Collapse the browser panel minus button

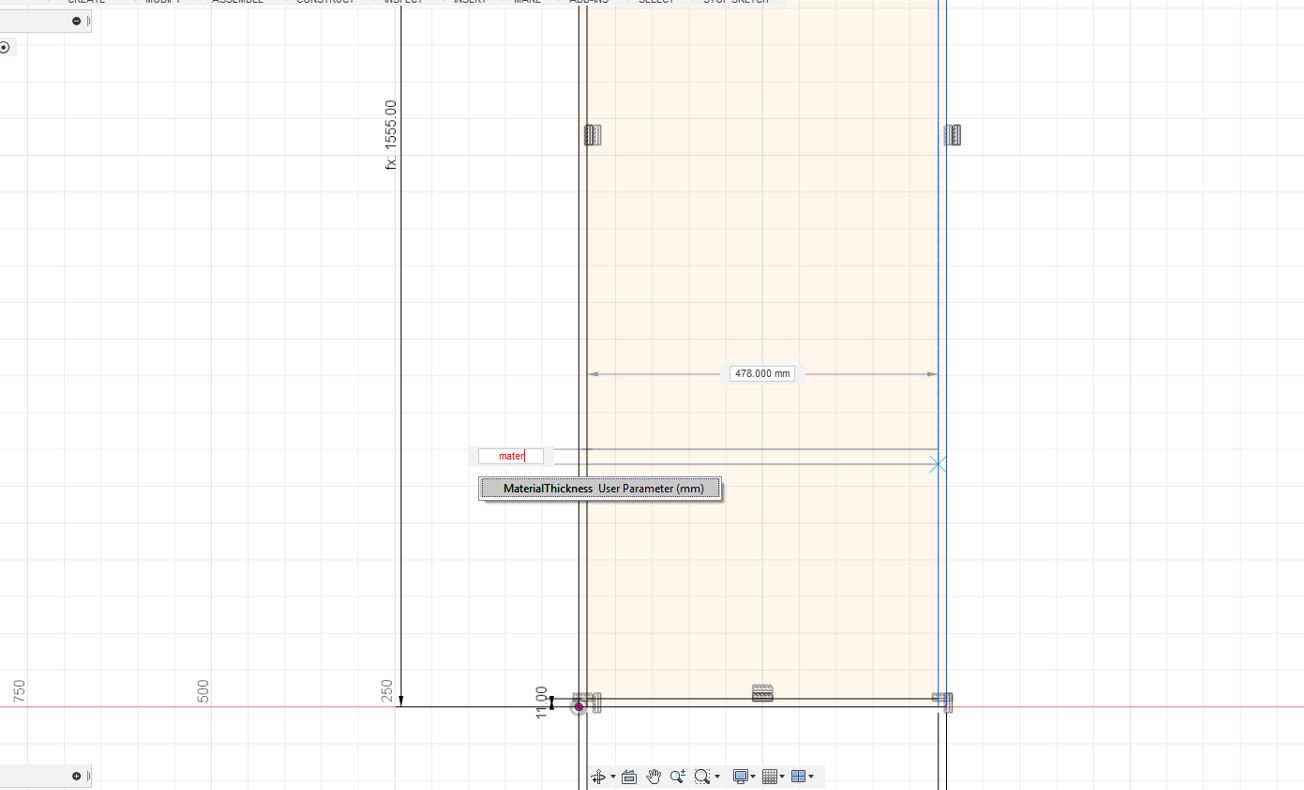click(x=77, y=21)
